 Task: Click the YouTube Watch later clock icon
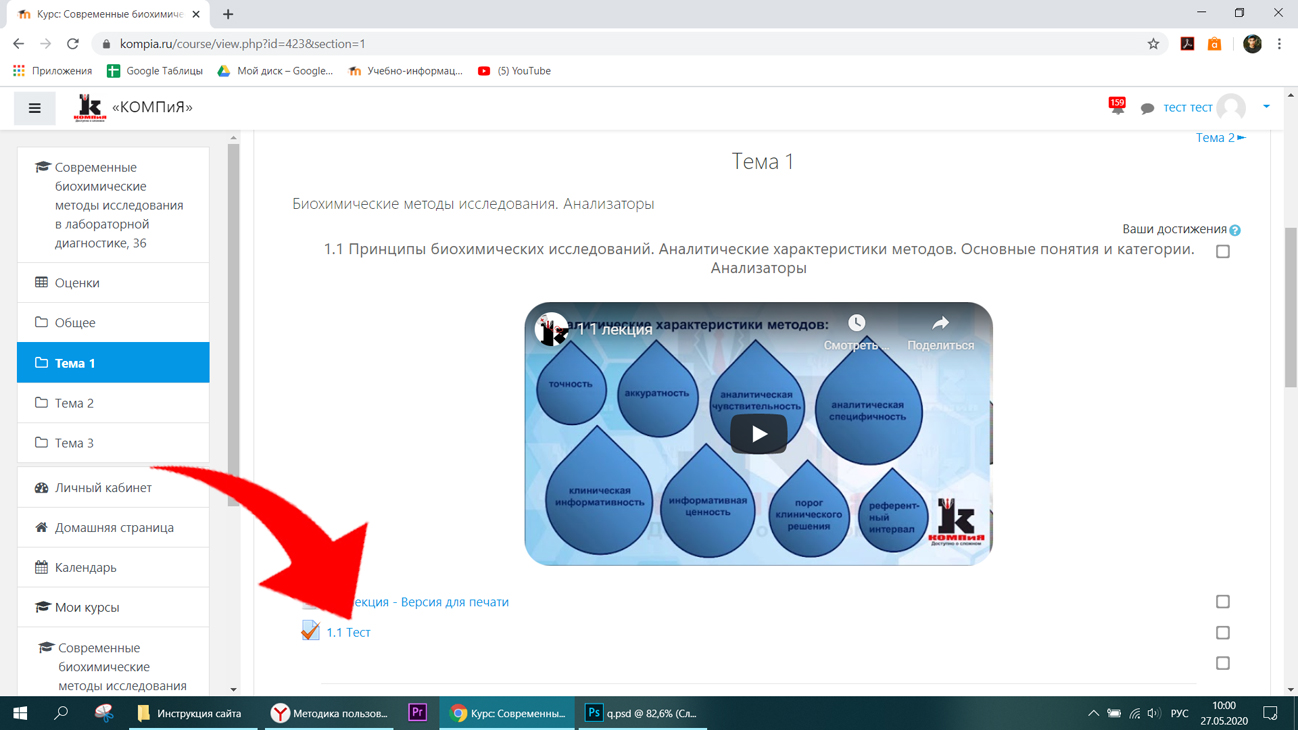click(857, 323)
